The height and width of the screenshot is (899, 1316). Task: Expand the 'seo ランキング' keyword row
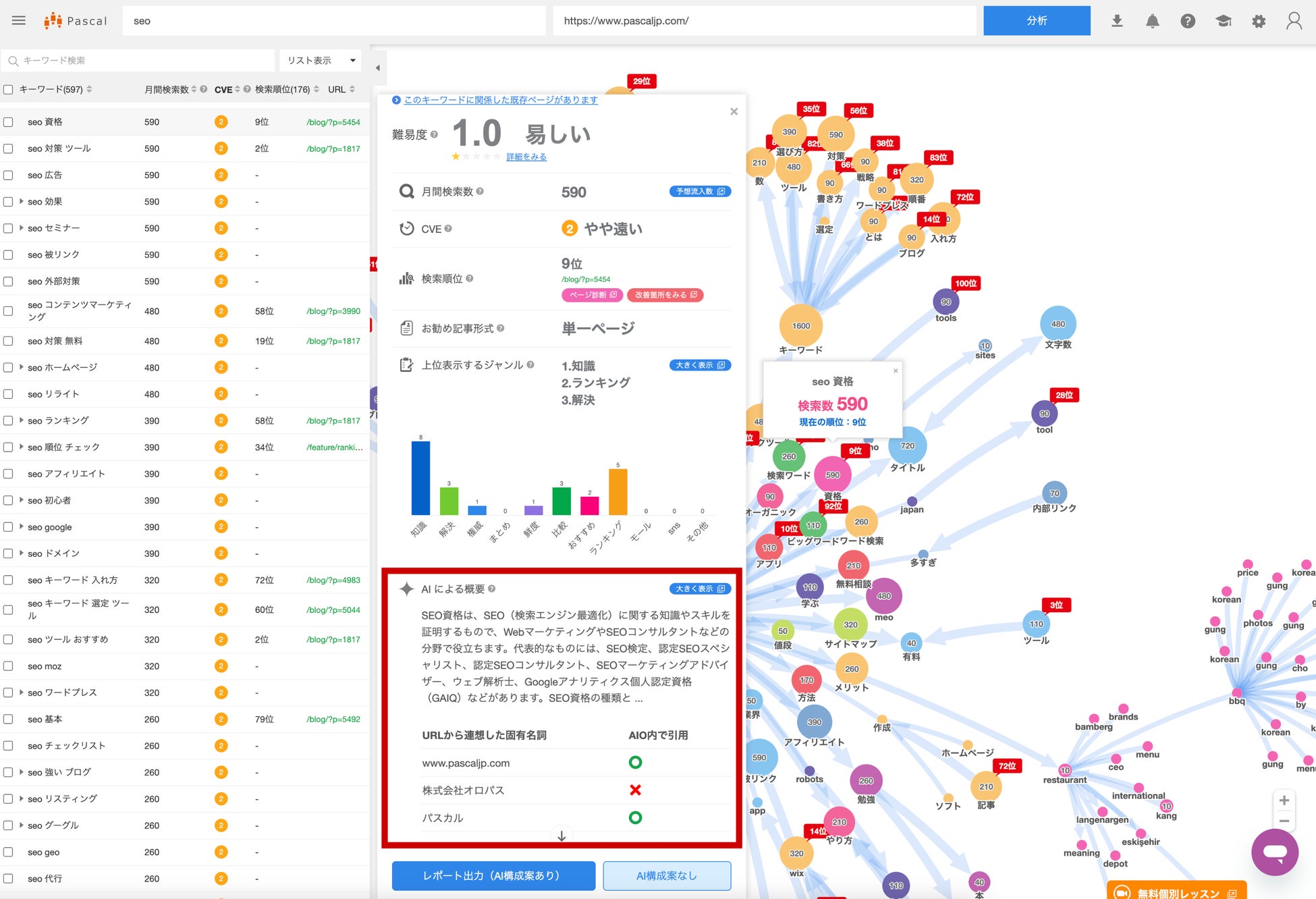(x=22, y=420)
